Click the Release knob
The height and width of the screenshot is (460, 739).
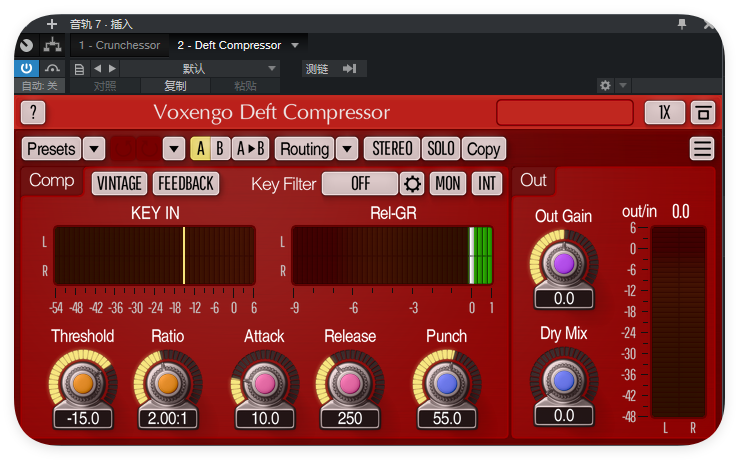[x=350, y=384]
